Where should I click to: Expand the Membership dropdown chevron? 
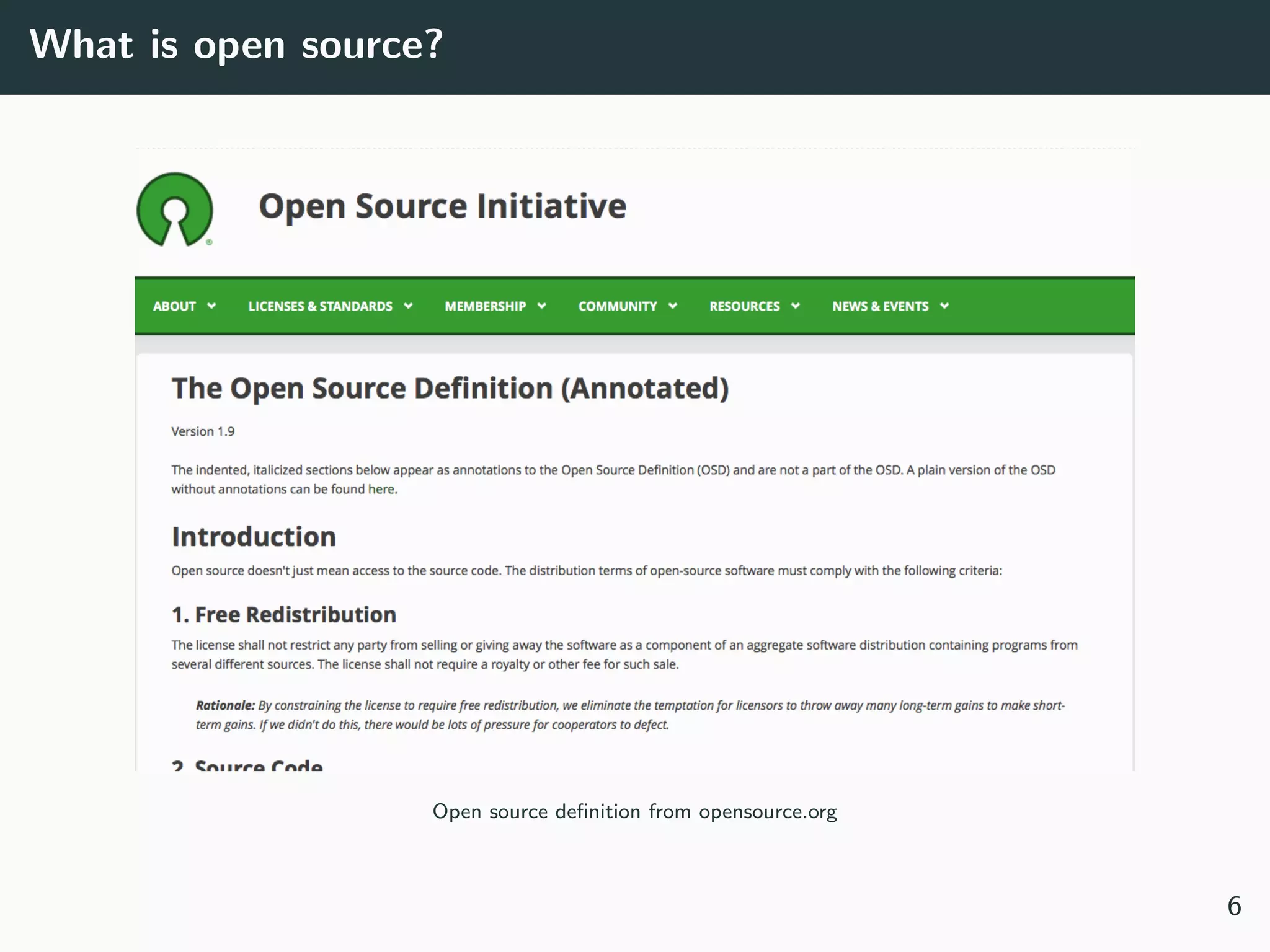pos(541,306)
